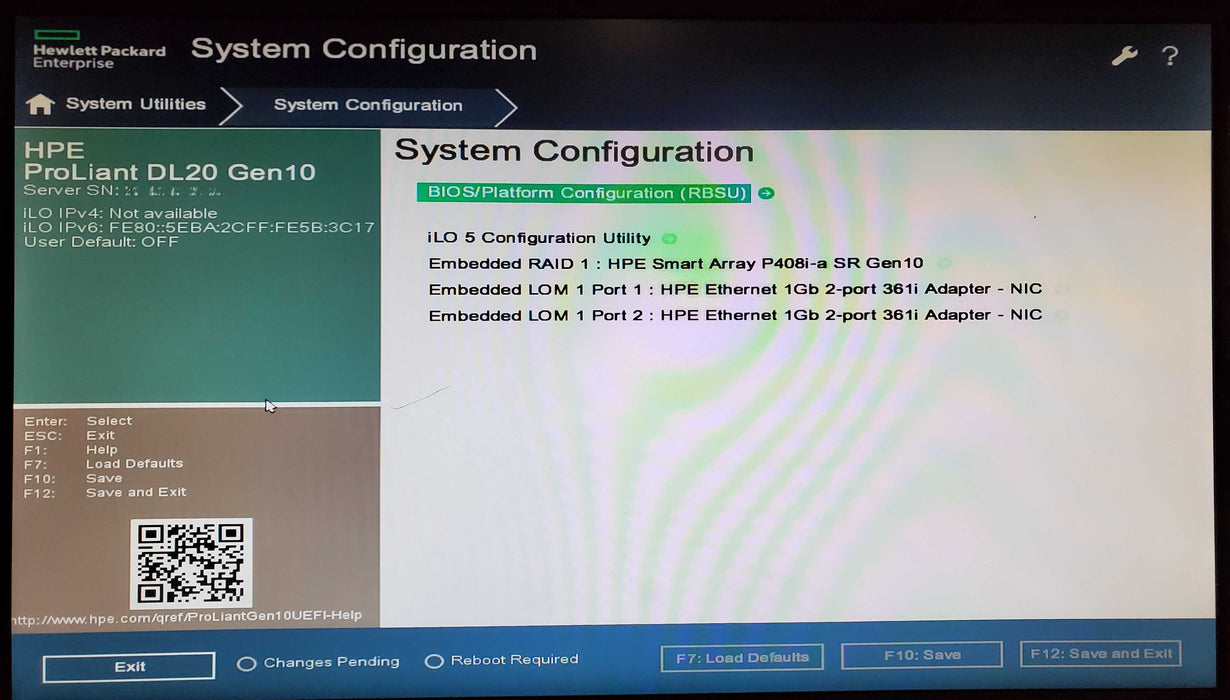Click the F12: Save and Exit button
Screen dimensions: 1230x700
tap(1100, 653)
